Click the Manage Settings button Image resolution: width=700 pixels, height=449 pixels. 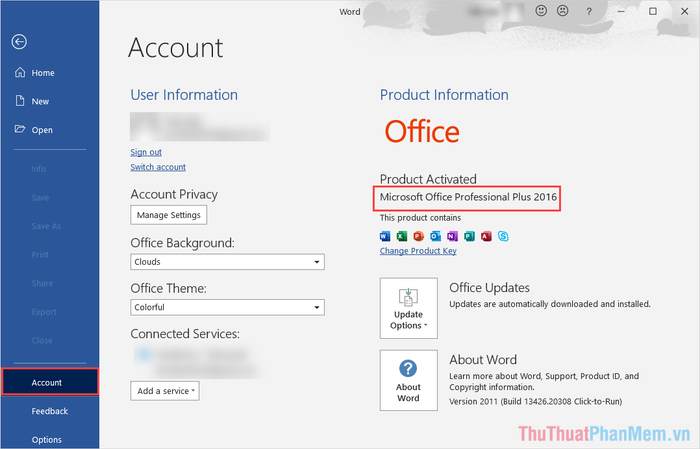(168, 215)
